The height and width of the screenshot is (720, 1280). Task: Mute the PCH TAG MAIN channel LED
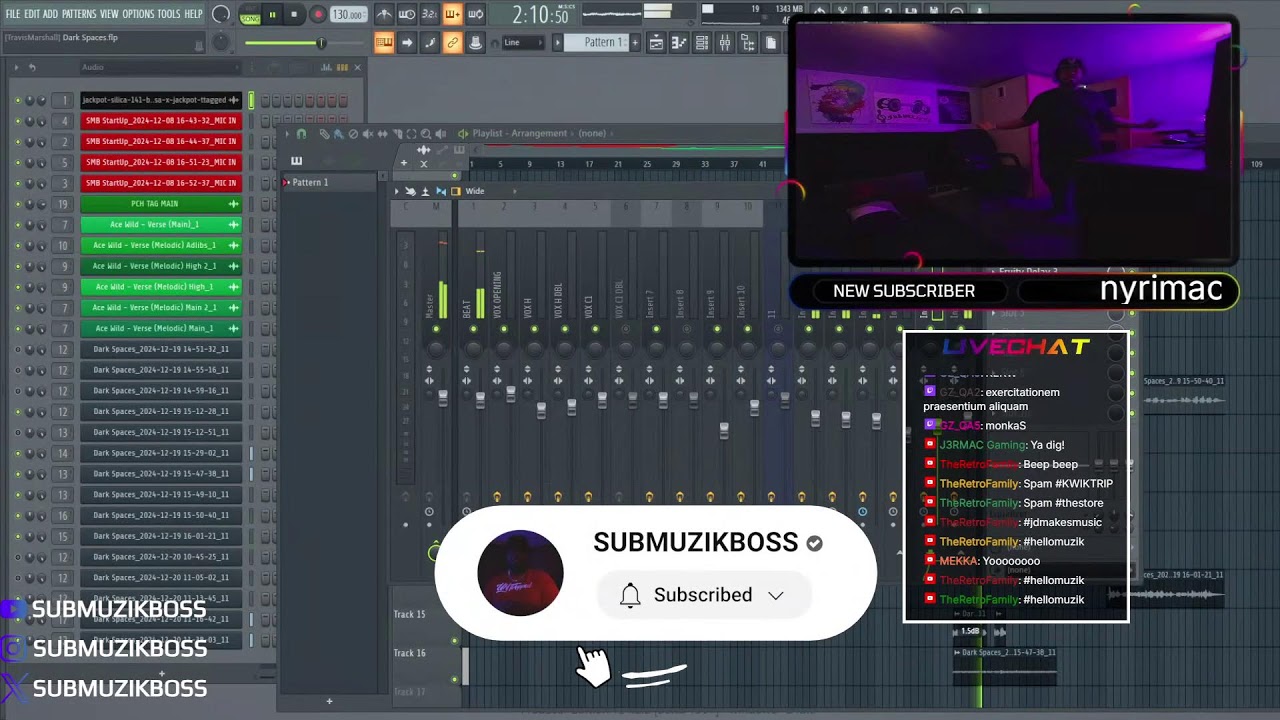point(17,204)
